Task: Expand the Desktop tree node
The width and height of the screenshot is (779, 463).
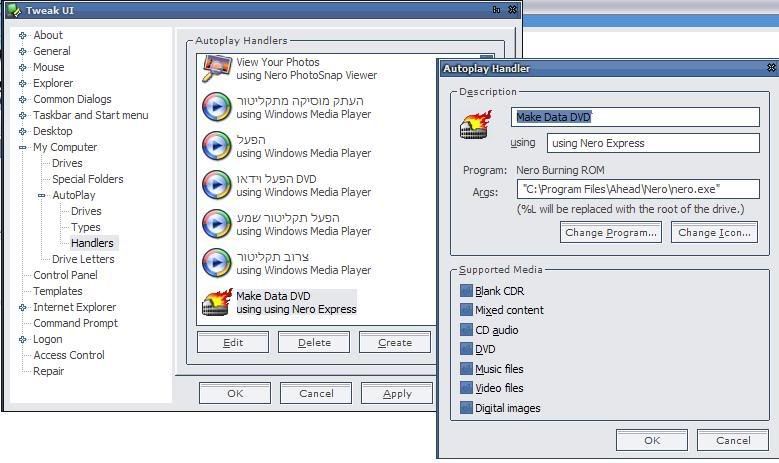Action: (x=22, y=131)
